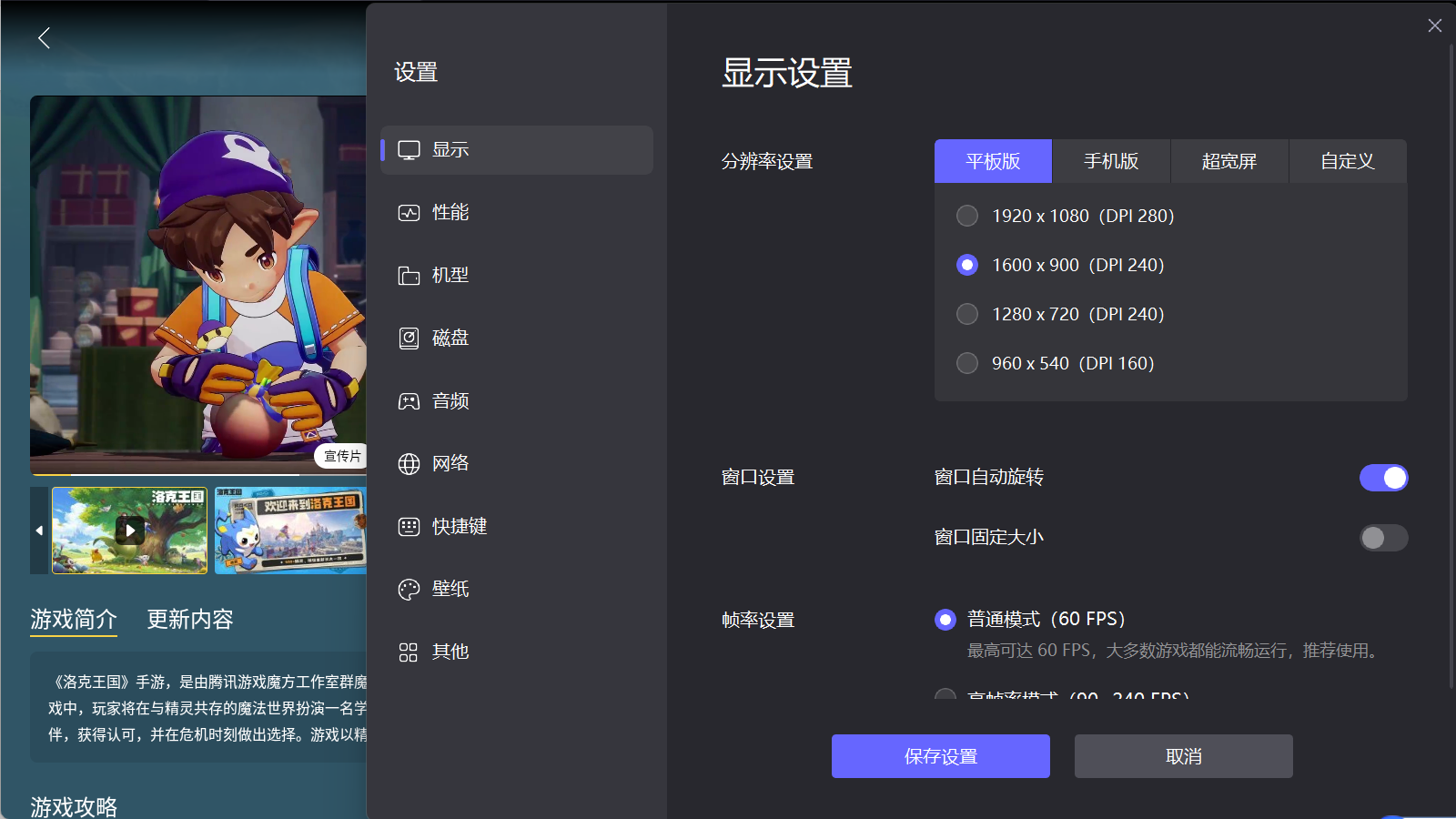Open the 网络 settings section
Viewport: 1456px width, 819px height.
point(517,464)
